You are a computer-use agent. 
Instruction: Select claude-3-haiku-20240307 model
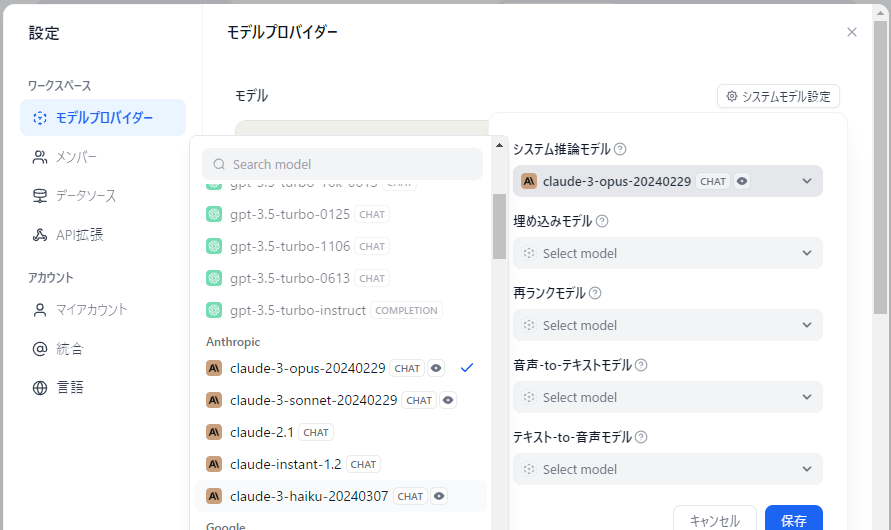340,496
